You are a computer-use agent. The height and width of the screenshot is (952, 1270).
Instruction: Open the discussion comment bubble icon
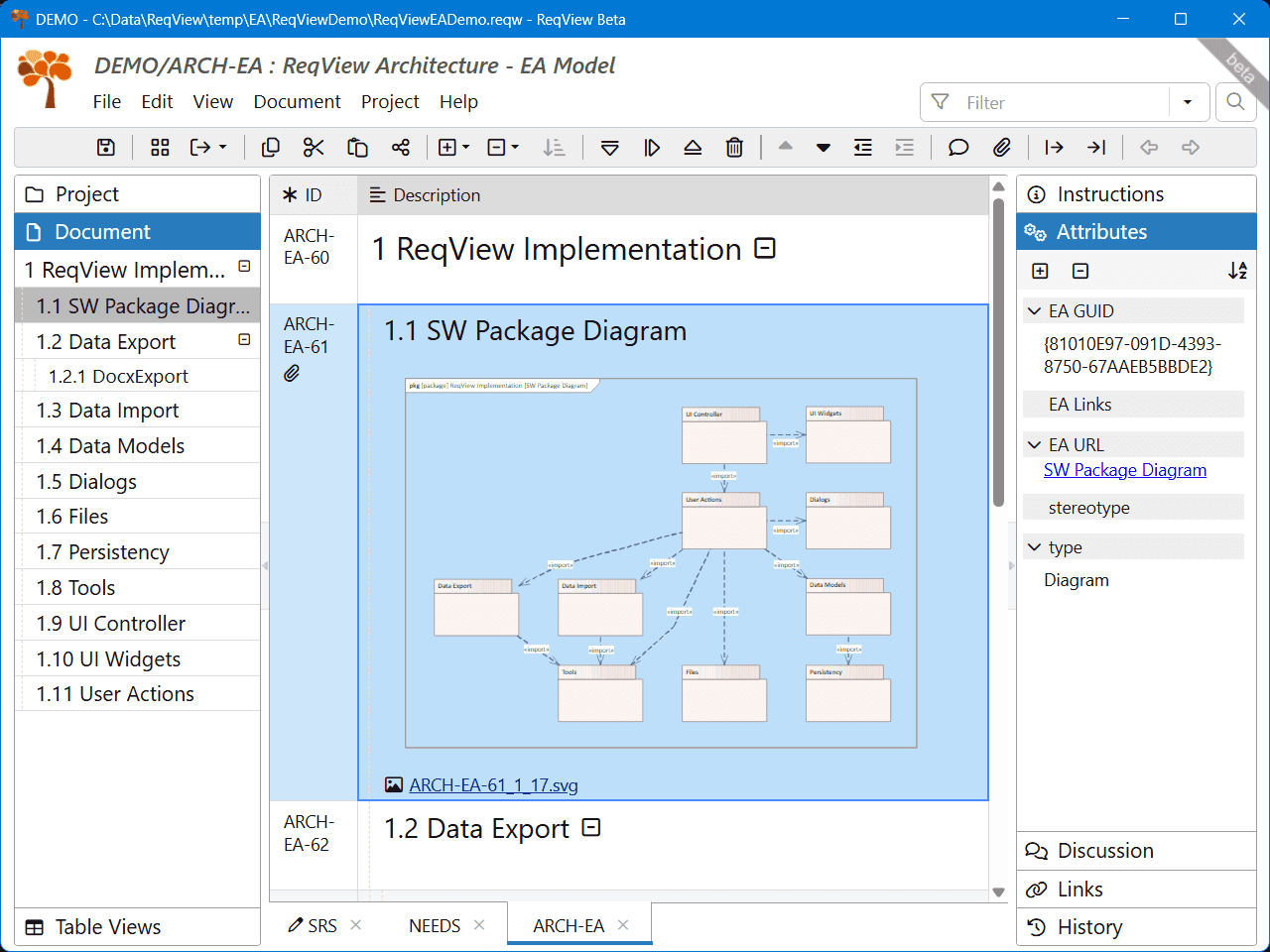[957, 147]
